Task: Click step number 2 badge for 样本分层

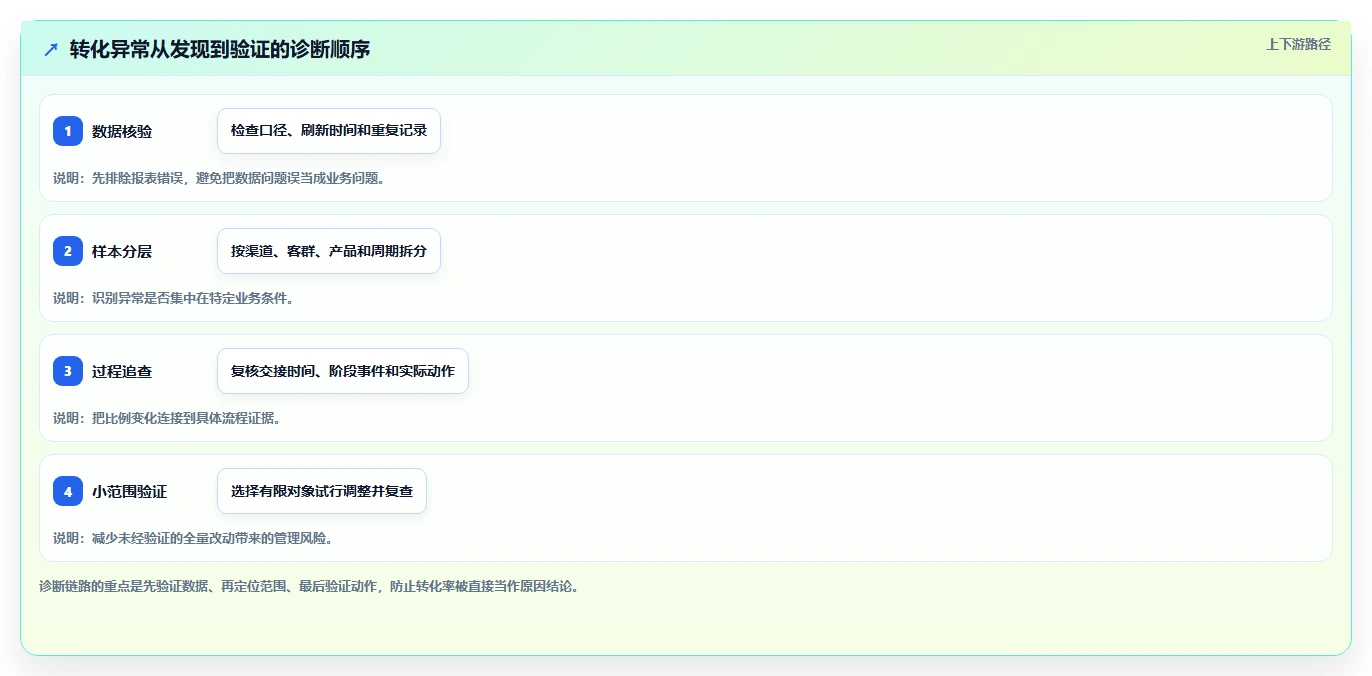Action: tap(68, 251)
